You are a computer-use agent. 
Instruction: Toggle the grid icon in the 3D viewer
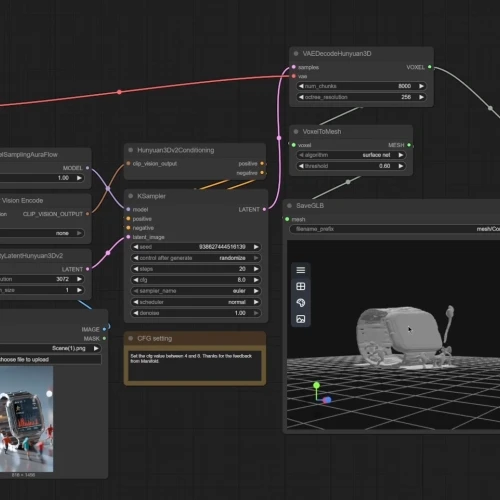[301, 286]
